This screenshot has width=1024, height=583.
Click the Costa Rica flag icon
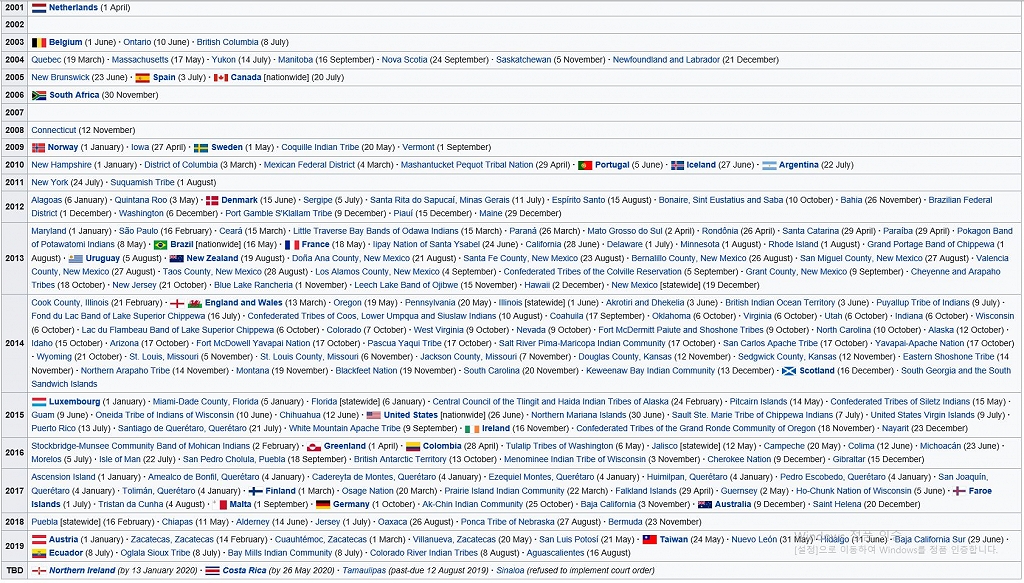pyautogui.click(x=212, y=571)
